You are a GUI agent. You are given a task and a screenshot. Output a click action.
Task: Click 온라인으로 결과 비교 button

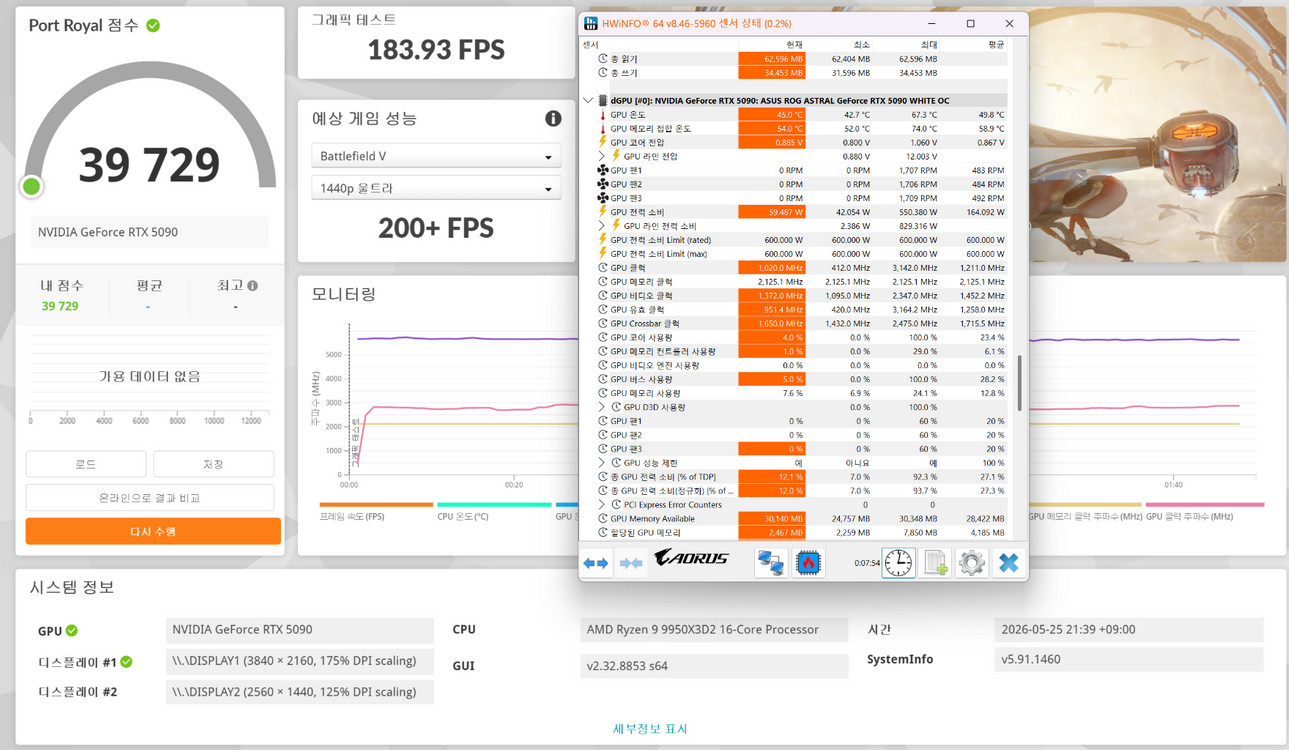click(150, 498)
